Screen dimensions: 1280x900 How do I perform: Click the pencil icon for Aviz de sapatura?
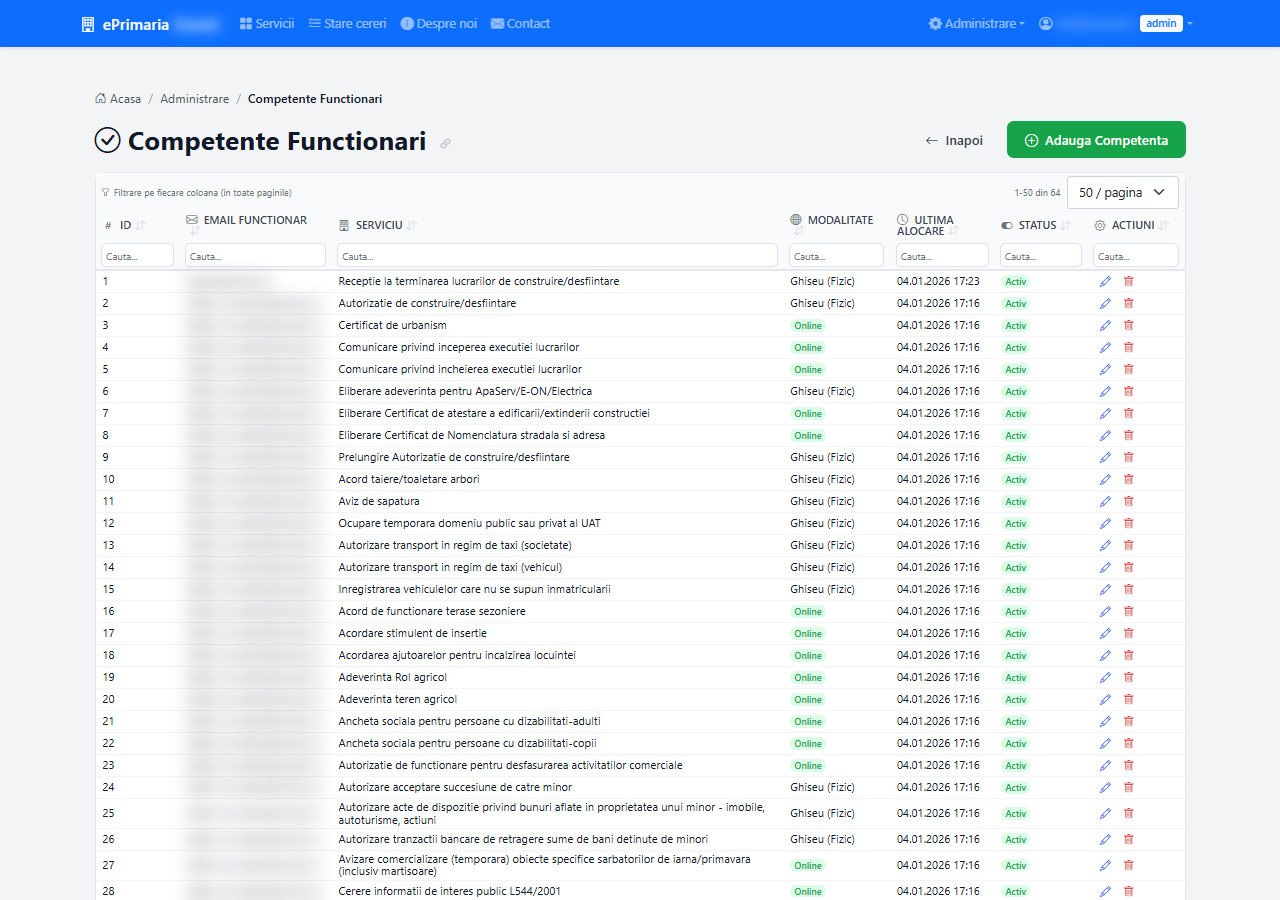1105,501
